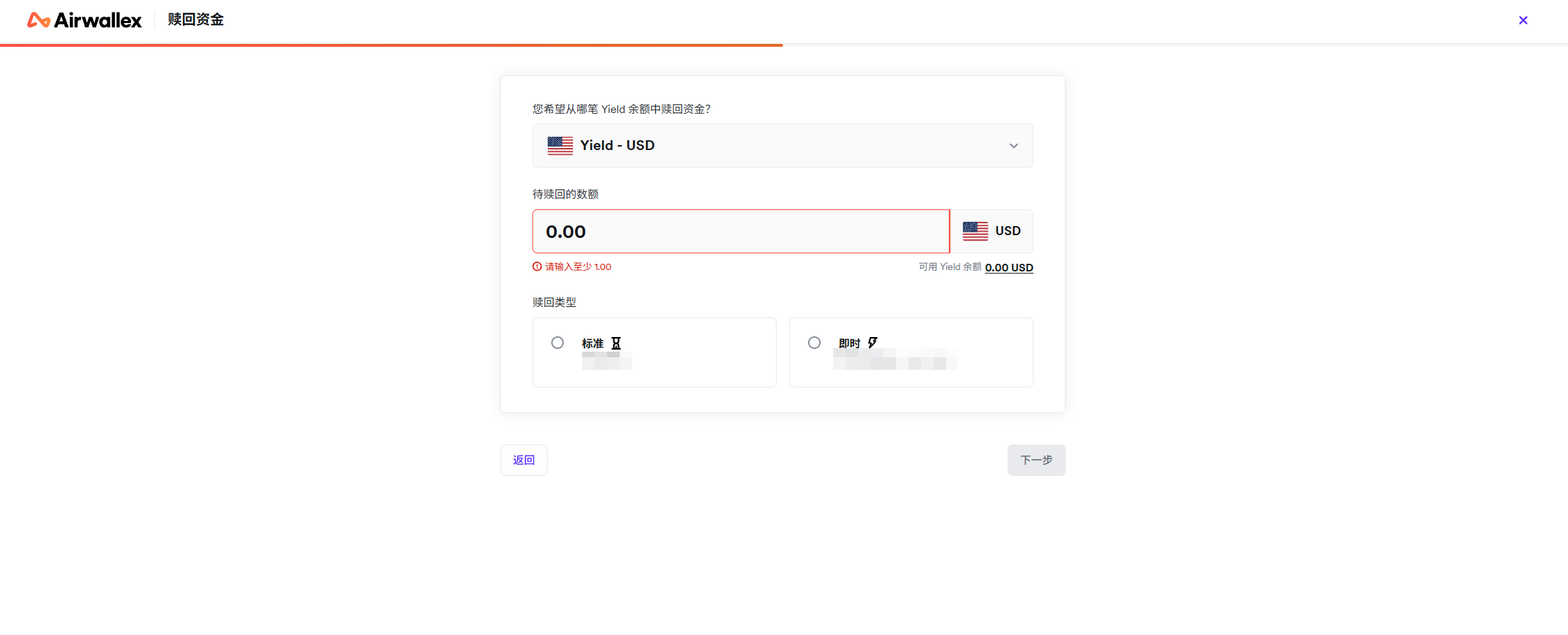Click the lightning icon beside 即时
This screenshot has width=1568, height=635.
[x=872, y=343]
